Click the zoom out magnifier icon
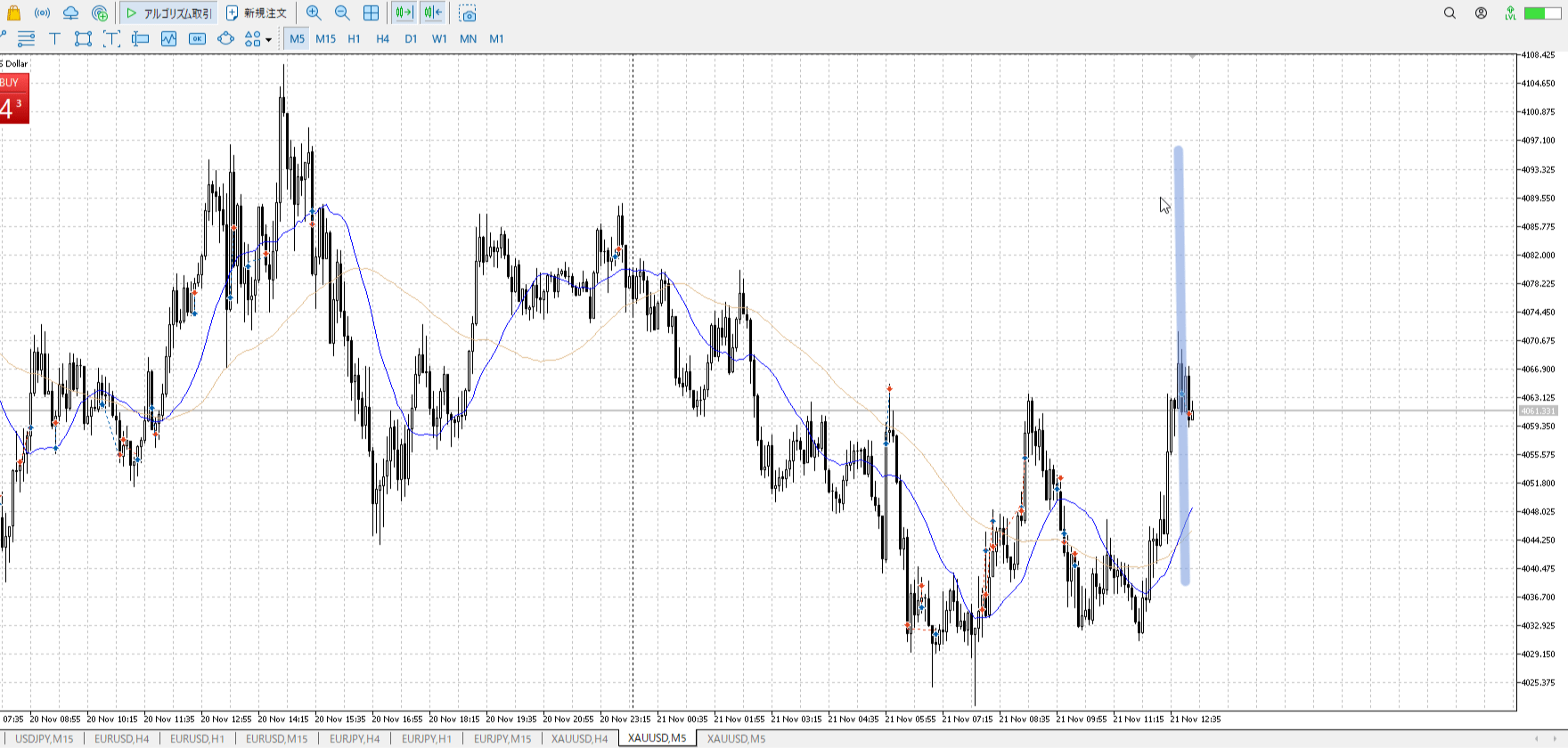The width and height of the screenshot is (1568, 748). [x=342, y=13]
